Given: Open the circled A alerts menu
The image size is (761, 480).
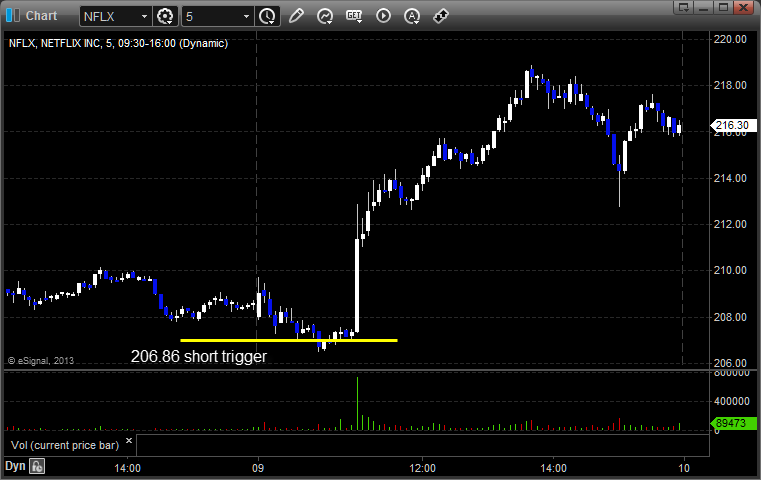Looking at the screenshot, I should pyautogui.click(x=412, y=16).
